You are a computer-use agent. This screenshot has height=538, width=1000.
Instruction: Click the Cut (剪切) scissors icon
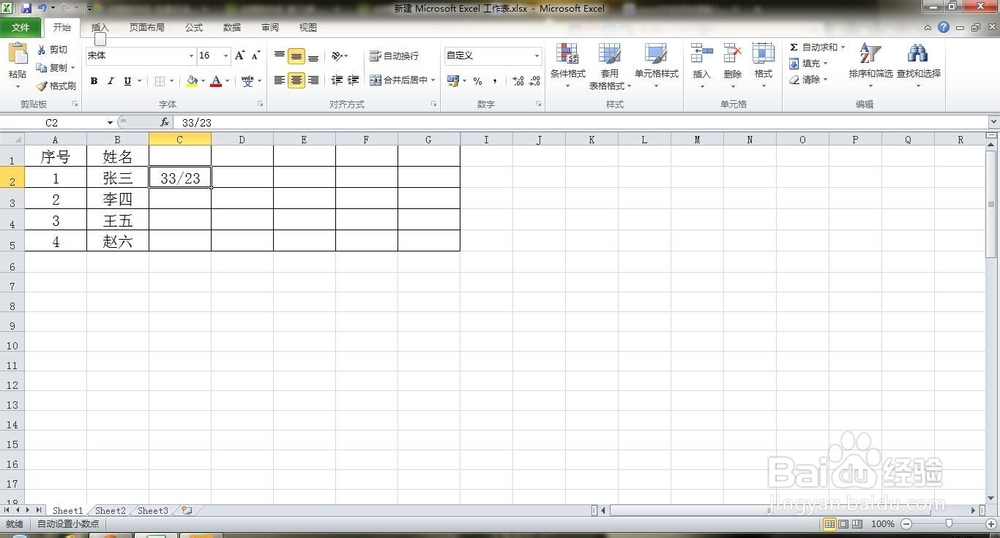[x=42, y=50]
